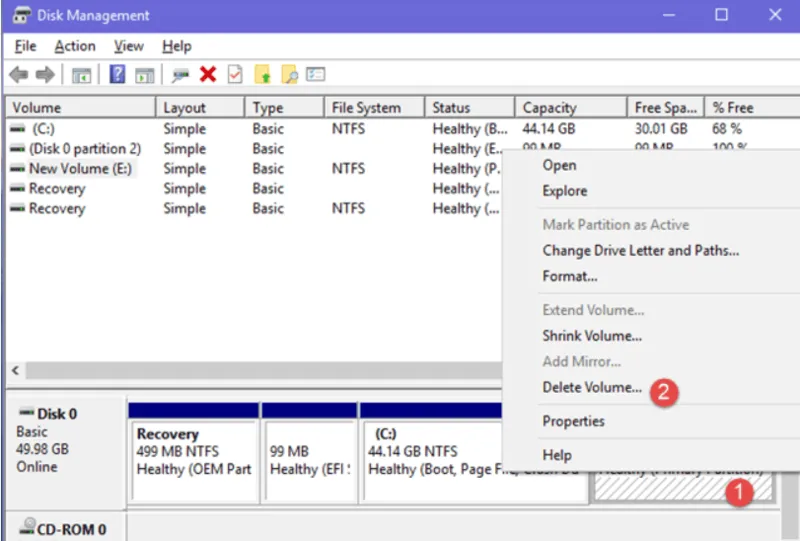Viewport: 800px width, 541px height.
Task: Click the checklist view settings toolbar icon
Action: (x=316, y=75)
